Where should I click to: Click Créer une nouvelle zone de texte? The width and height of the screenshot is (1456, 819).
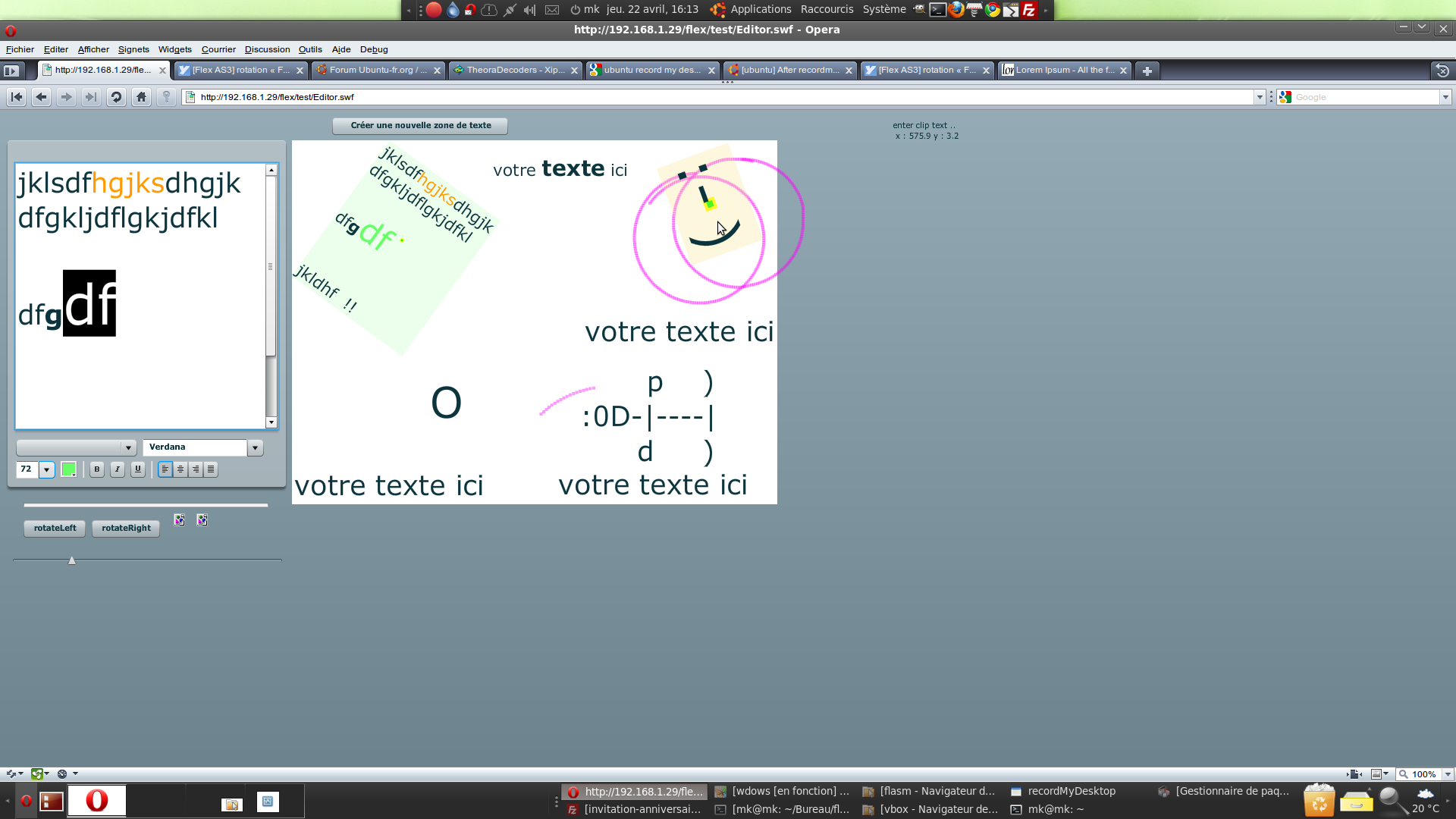tap(420, 126)
